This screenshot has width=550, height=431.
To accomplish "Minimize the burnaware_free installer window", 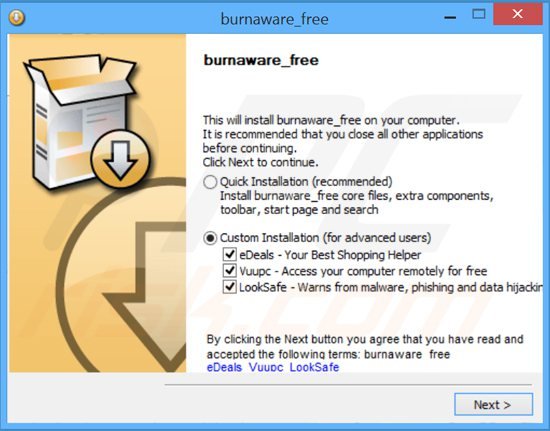I will (x=450, y=17).
